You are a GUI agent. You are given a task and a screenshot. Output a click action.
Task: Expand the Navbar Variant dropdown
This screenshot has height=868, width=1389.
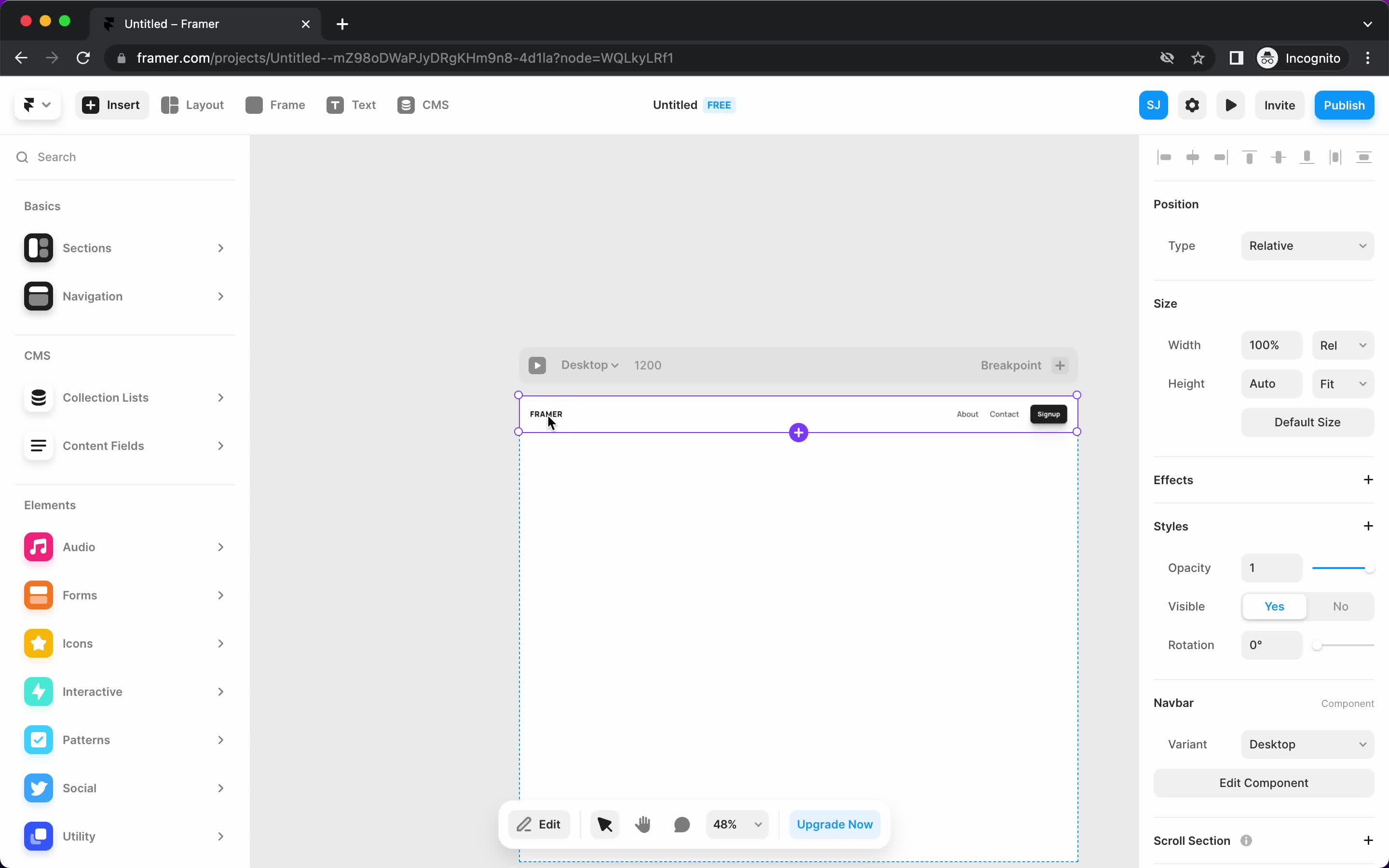tap(1307, 744)
